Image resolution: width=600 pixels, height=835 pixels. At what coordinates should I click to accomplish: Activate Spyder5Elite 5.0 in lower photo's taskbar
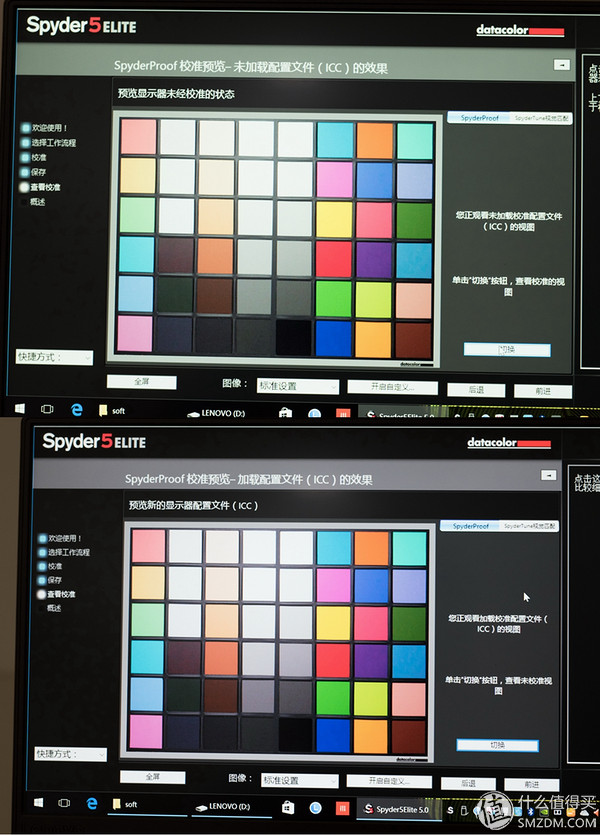396,809
